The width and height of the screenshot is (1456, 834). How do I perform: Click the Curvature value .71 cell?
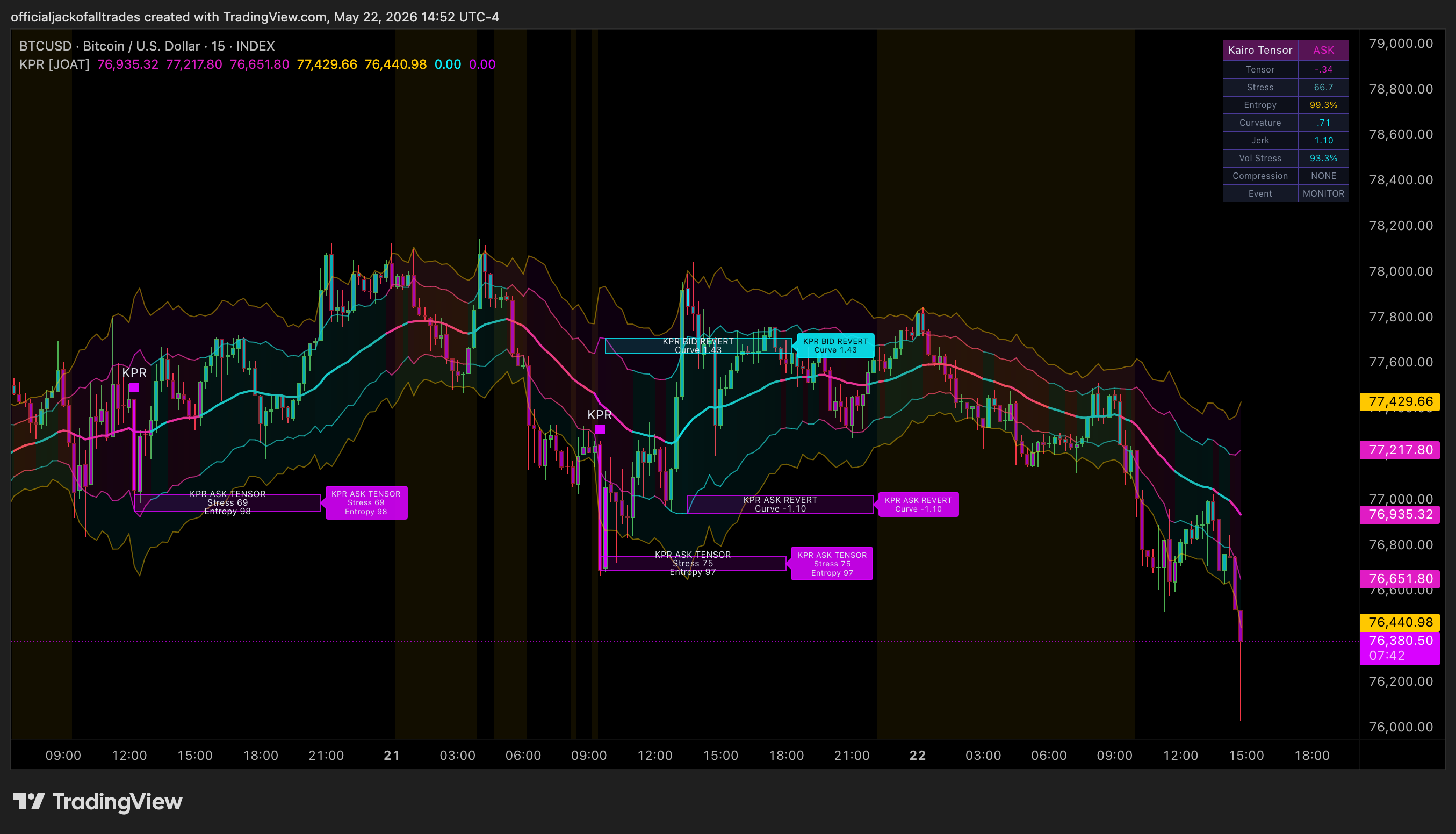click(x=1323, y=123)
